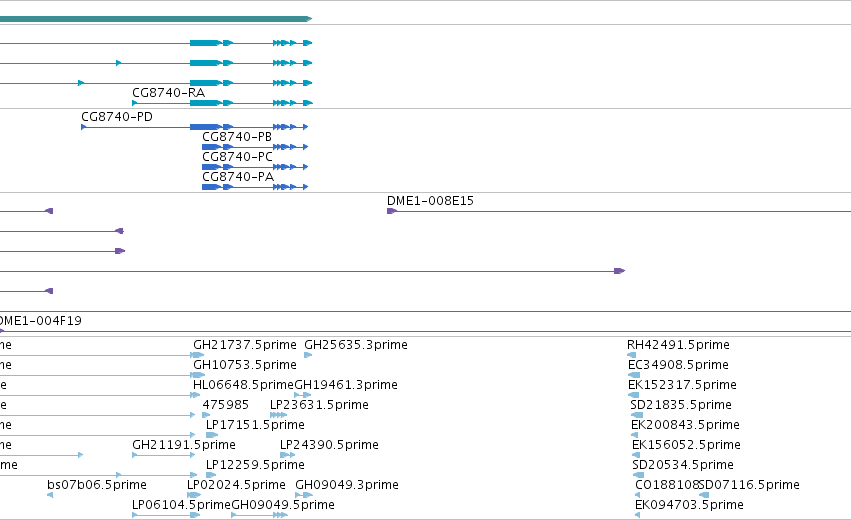Screen dimensions: 851x520
Task: Open the GH25635.3prime EST label
Action: 356,345
